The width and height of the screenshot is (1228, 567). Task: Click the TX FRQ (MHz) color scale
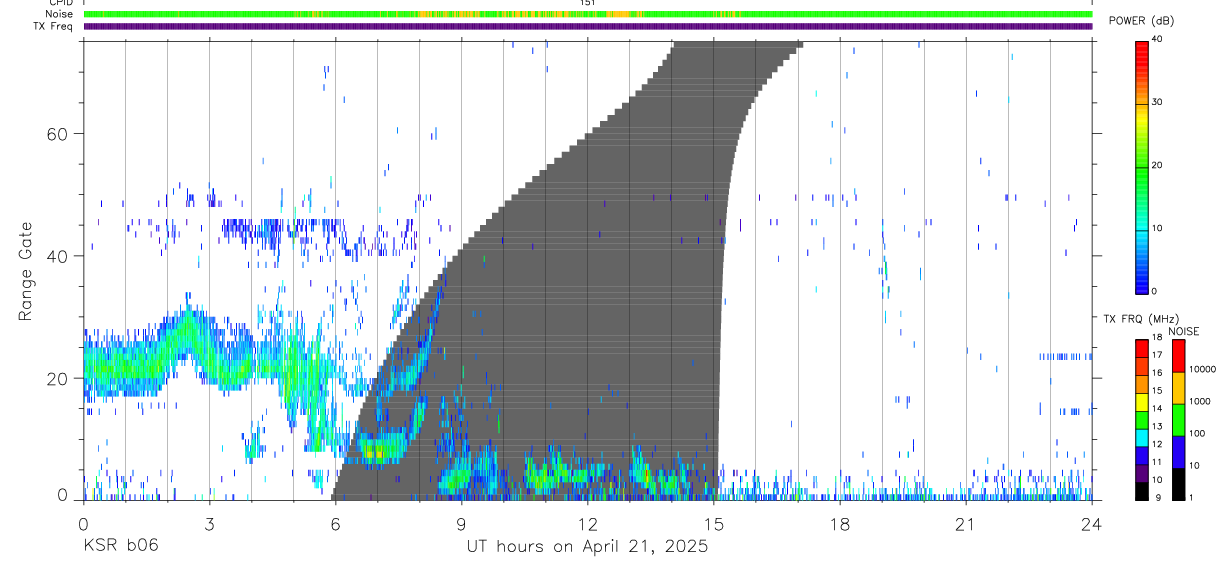[1141, 419]
